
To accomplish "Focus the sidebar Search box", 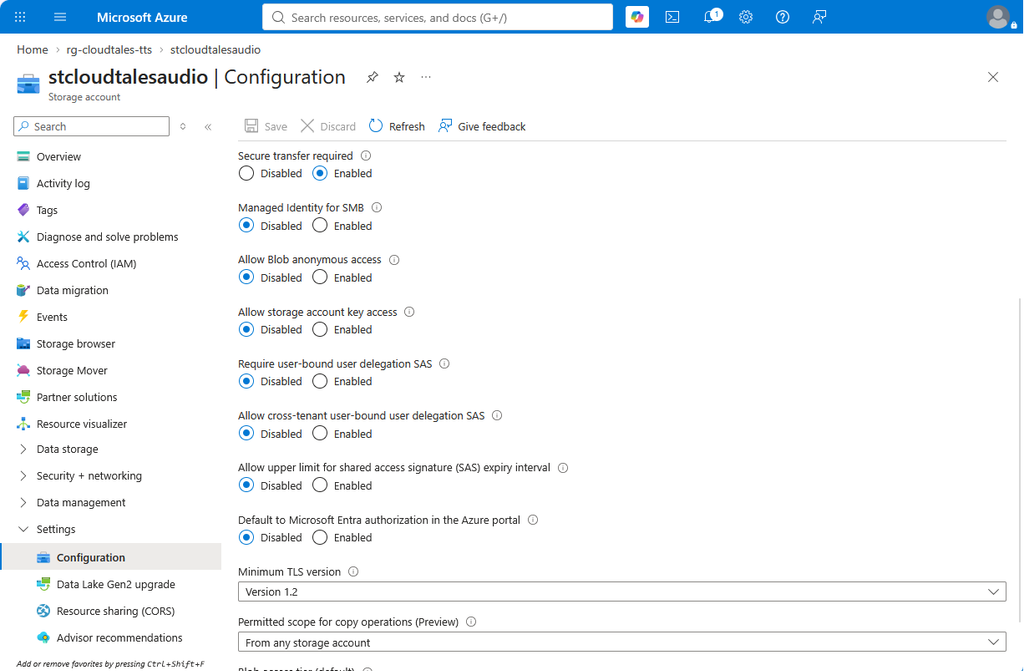I will pos(91,126).
